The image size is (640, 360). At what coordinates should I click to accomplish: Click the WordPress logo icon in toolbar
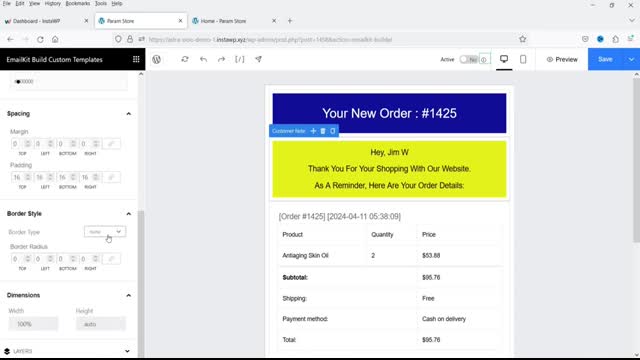[156, 60]
